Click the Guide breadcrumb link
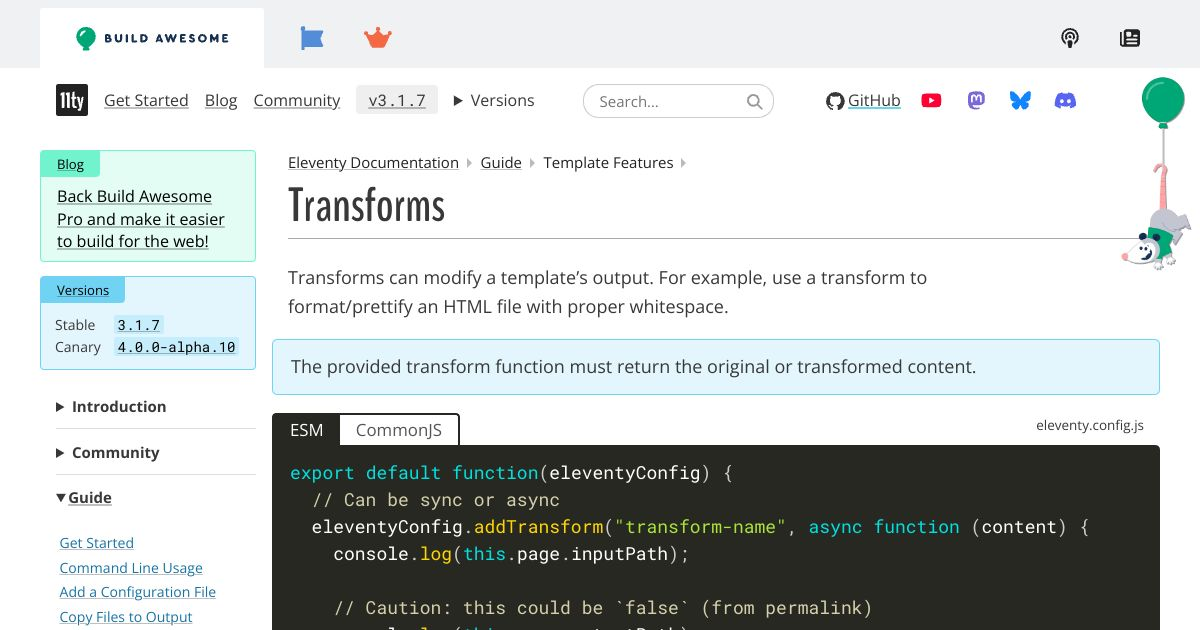Viewport: 1200px width, 630px height. pyautogui.click(x=501, y=163)
